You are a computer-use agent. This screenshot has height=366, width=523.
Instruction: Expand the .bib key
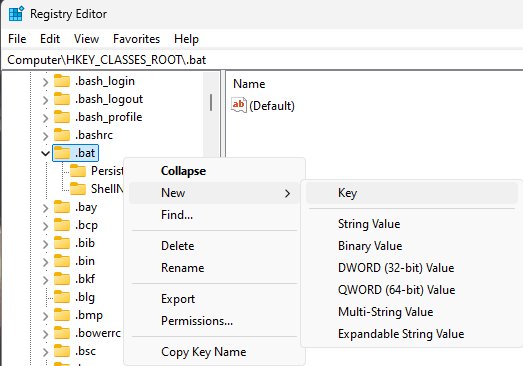46,244
